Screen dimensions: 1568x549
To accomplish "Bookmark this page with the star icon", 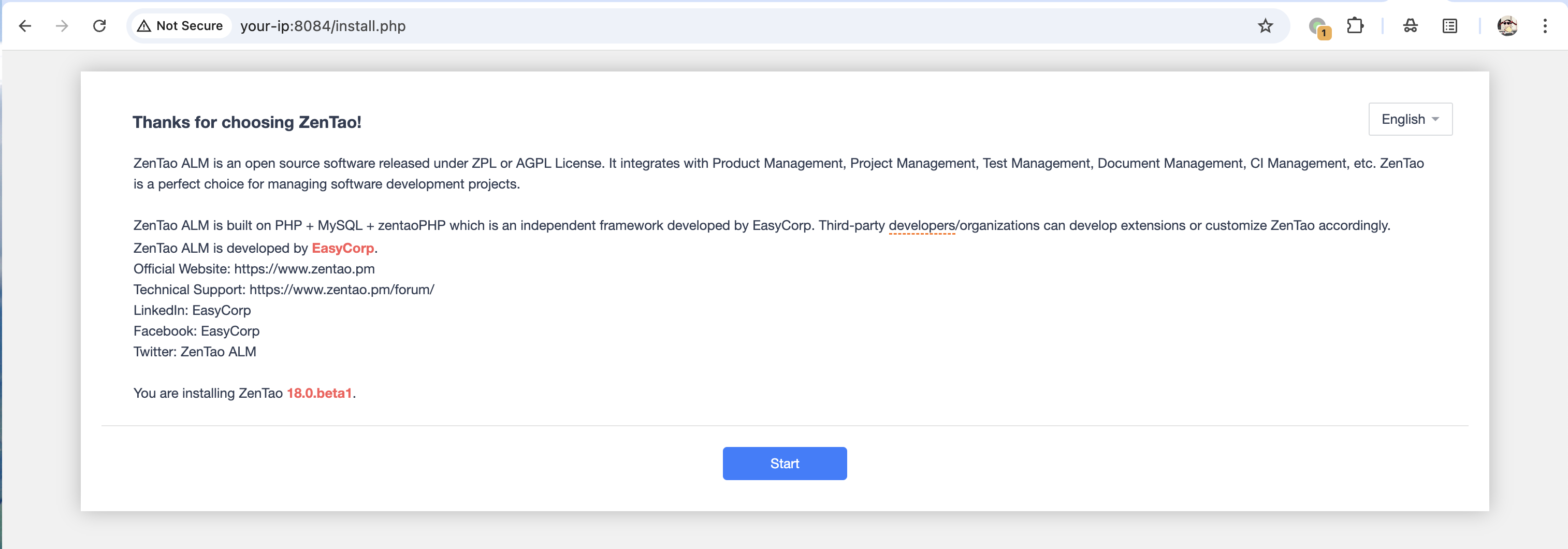I will [x=1265, y=26].
